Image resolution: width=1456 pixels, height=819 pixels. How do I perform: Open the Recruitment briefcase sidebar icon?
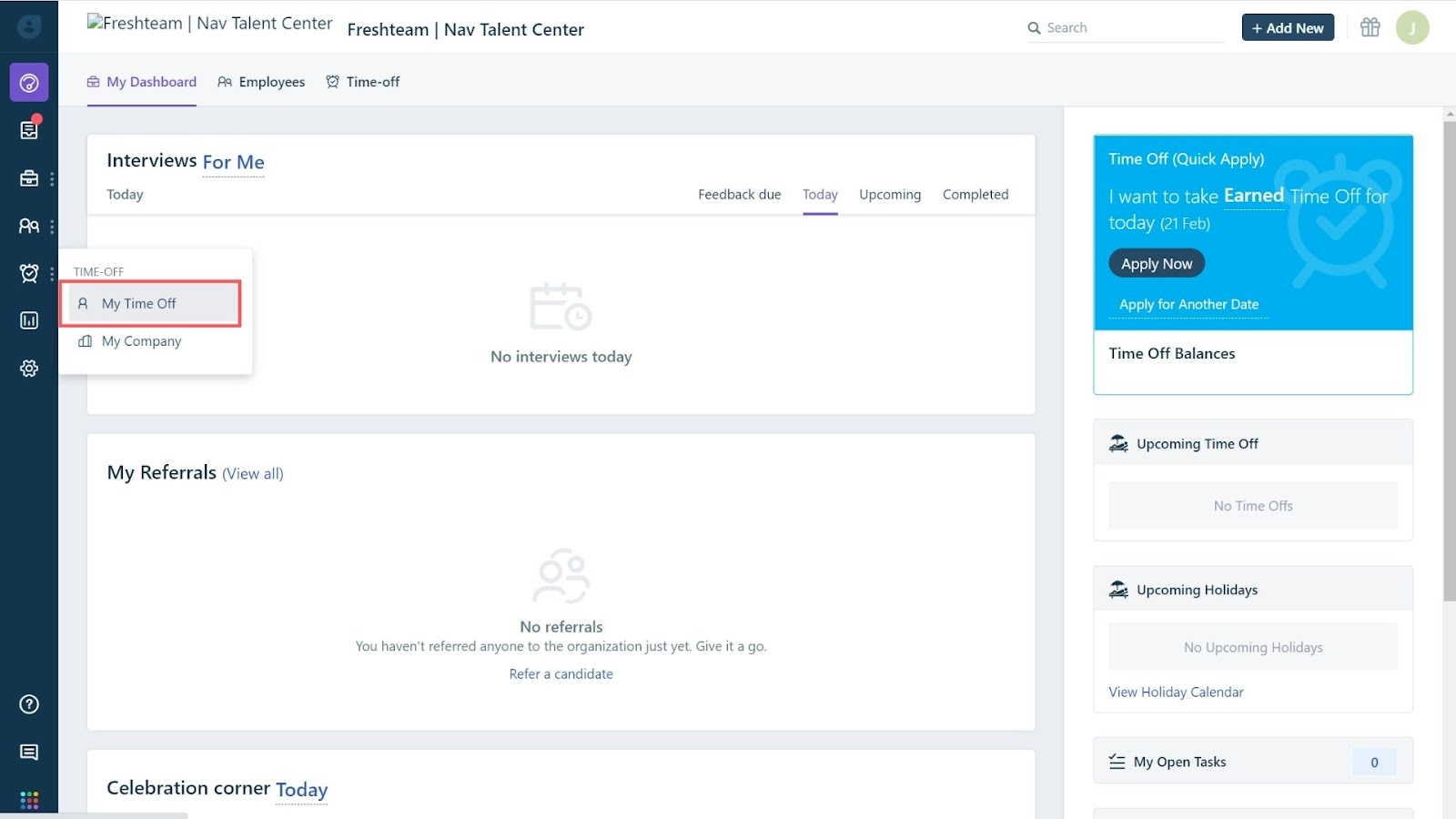coord(29,178)
